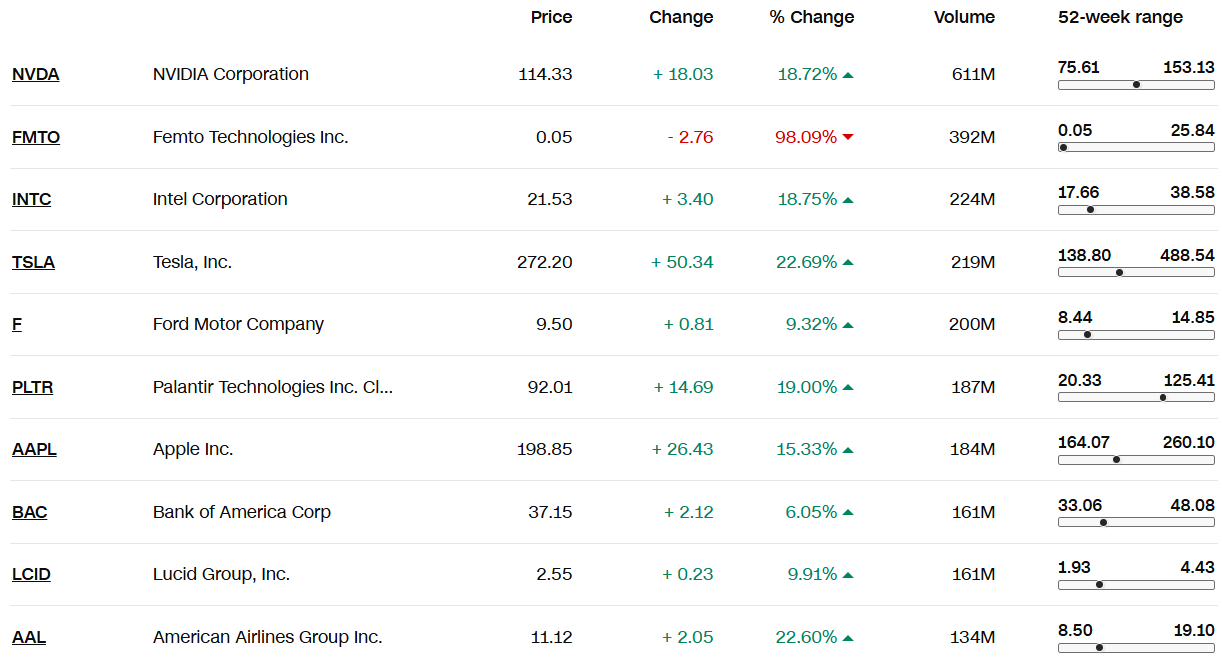Open the PLTR ticker link

pos(32,387)
